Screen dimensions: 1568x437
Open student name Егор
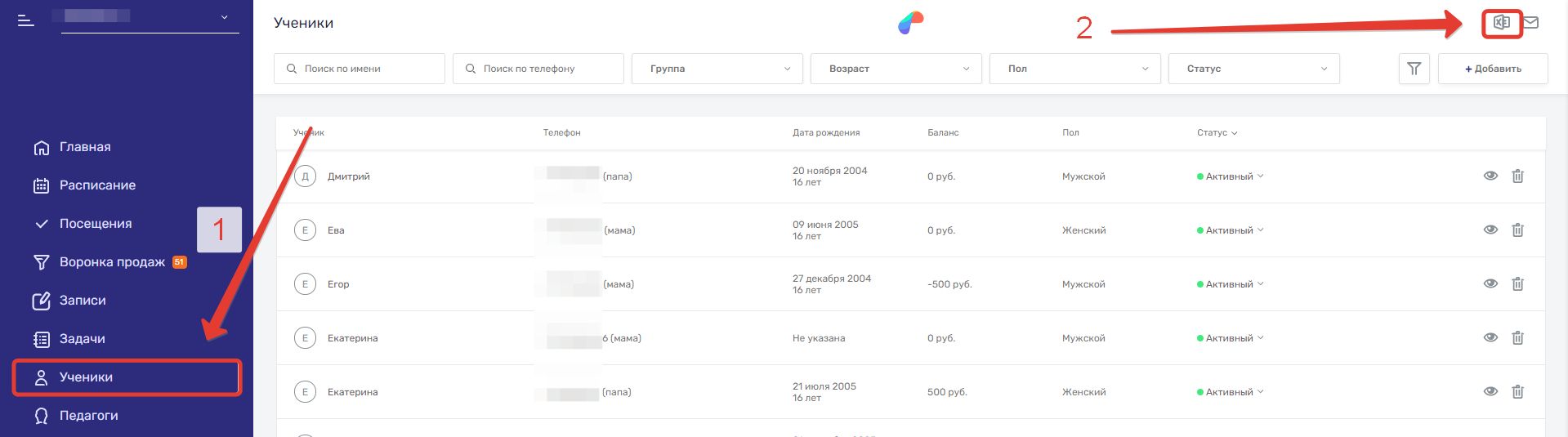coord(338,284)
